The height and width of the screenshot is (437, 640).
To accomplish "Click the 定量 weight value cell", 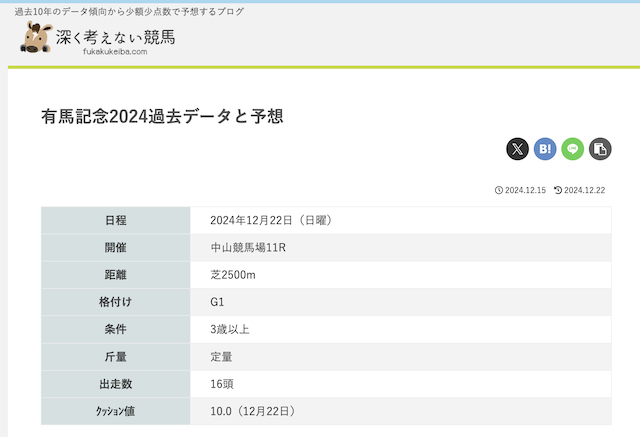I will click(221, 356).
